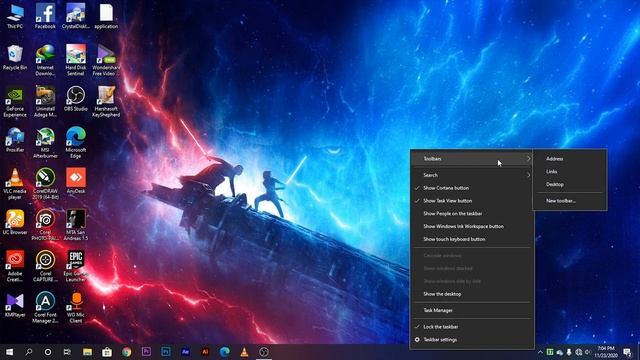The height and width of the screenshot is (360, 640).
Task: Open the clock and date flyout
Action: tap(606, 352)
